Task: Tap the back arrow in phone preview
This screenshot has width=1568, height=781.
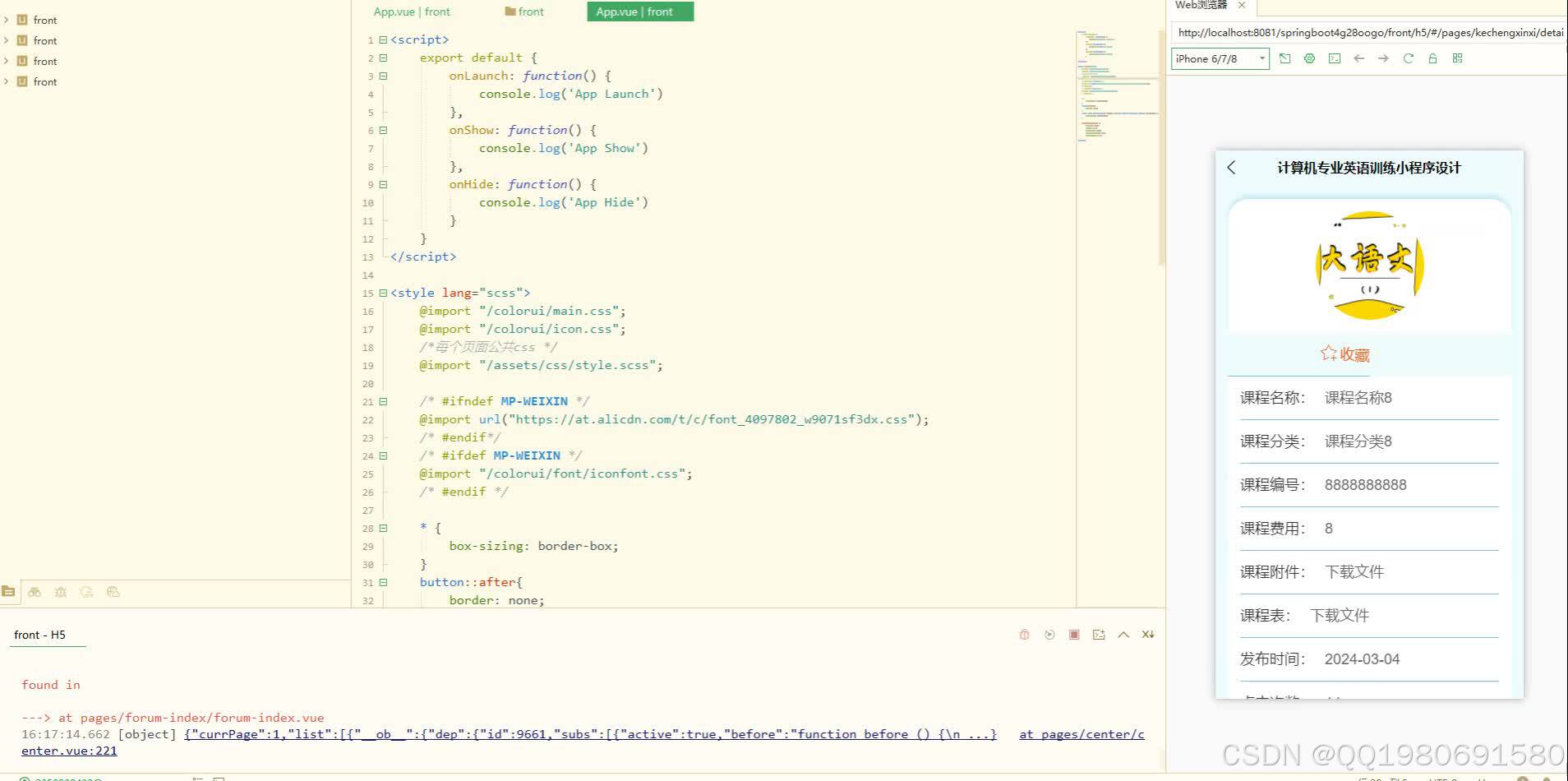Action: 1231,168
